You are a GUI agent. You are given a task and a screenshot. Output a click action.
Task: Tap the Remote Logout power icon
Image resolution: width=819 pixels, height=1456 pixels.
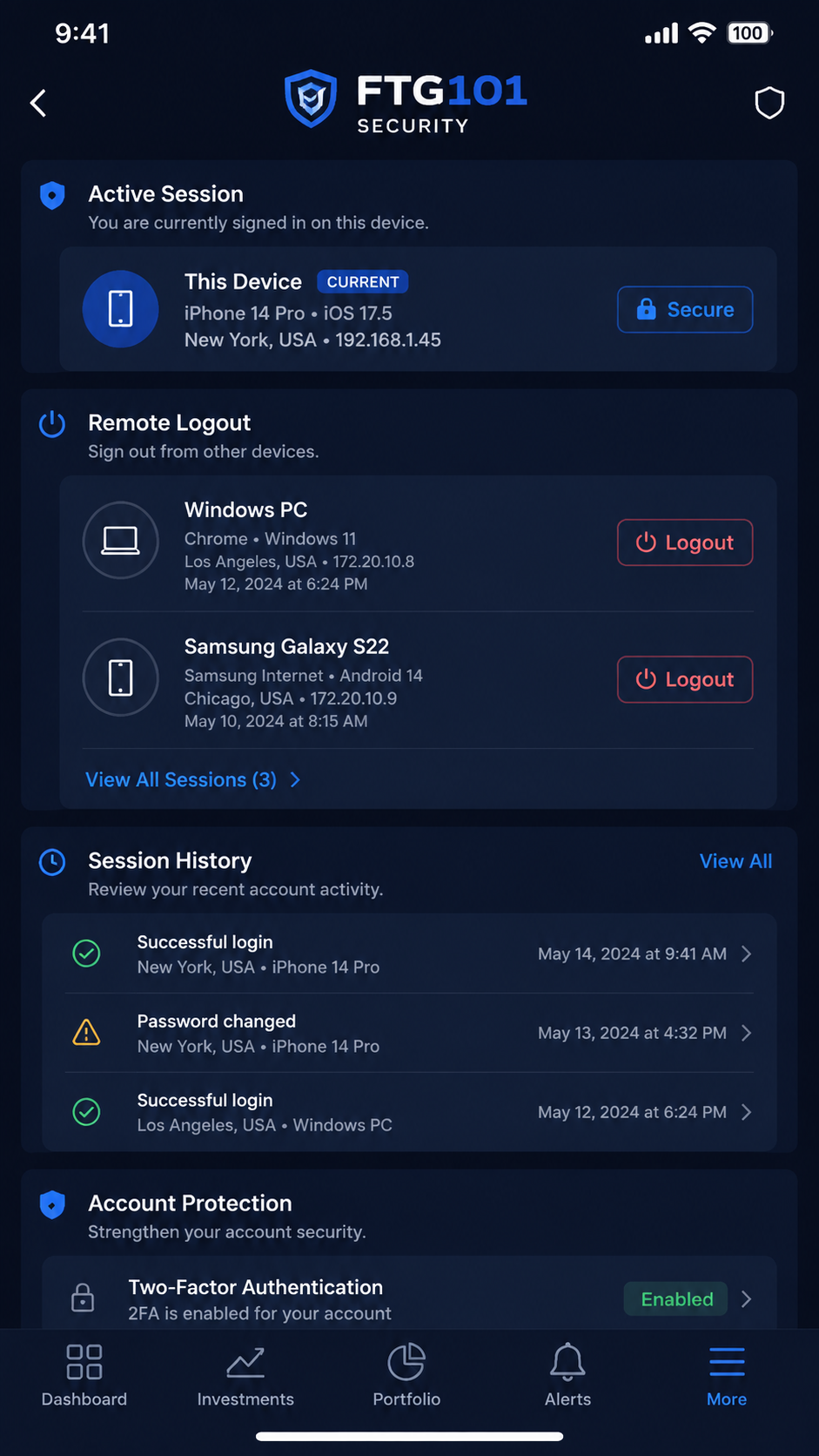click(52, 424)
